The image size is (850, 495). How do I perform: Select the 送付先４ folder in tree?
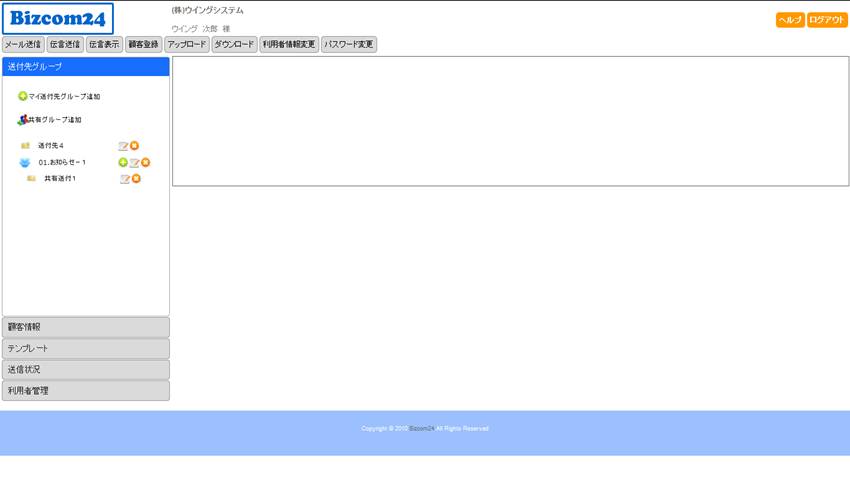point(50,146)
